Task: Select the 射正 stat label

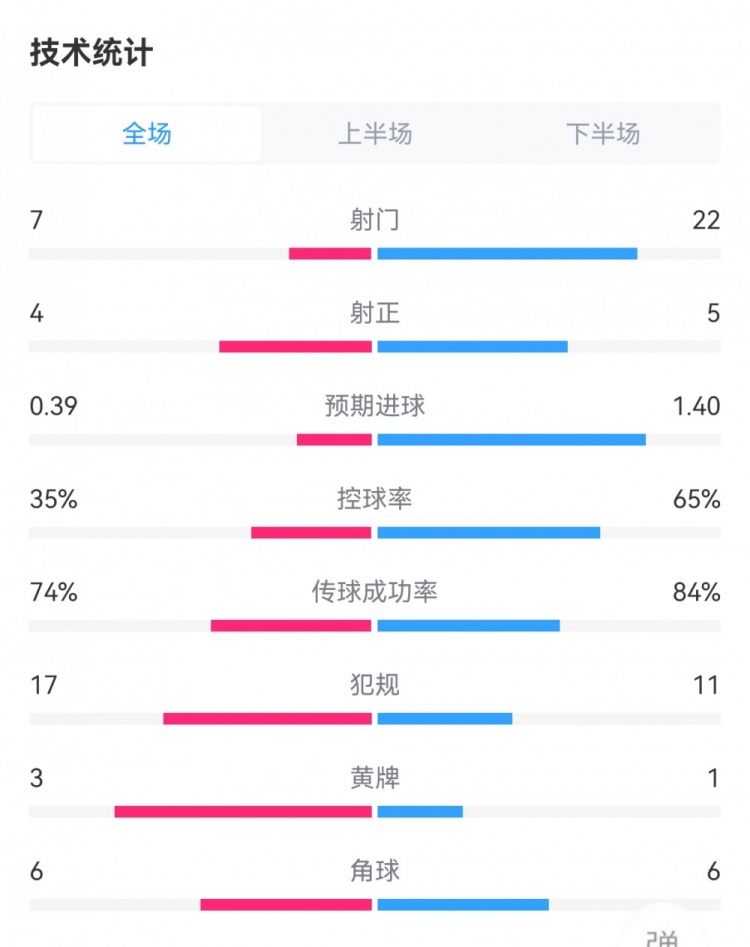Action: pos(375,313)
